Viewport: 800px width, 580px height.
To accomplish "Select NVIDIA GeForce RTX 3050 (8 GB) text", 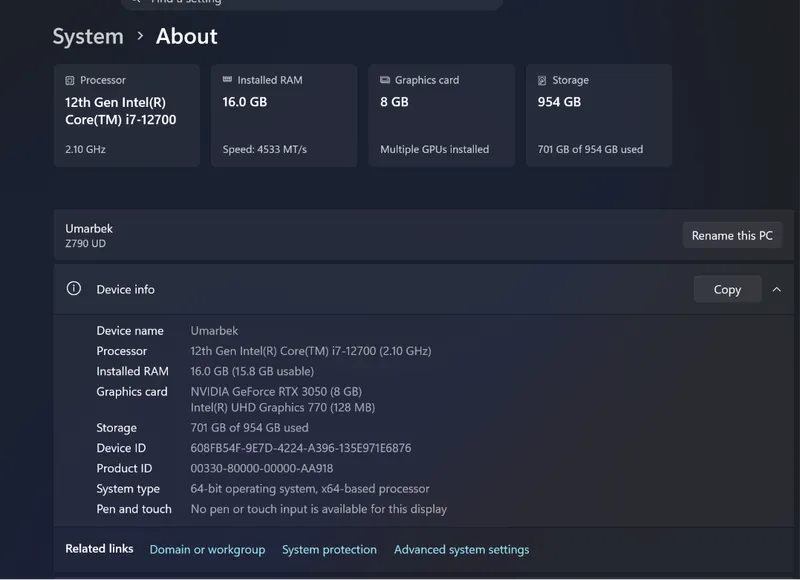I will [276, 391].
